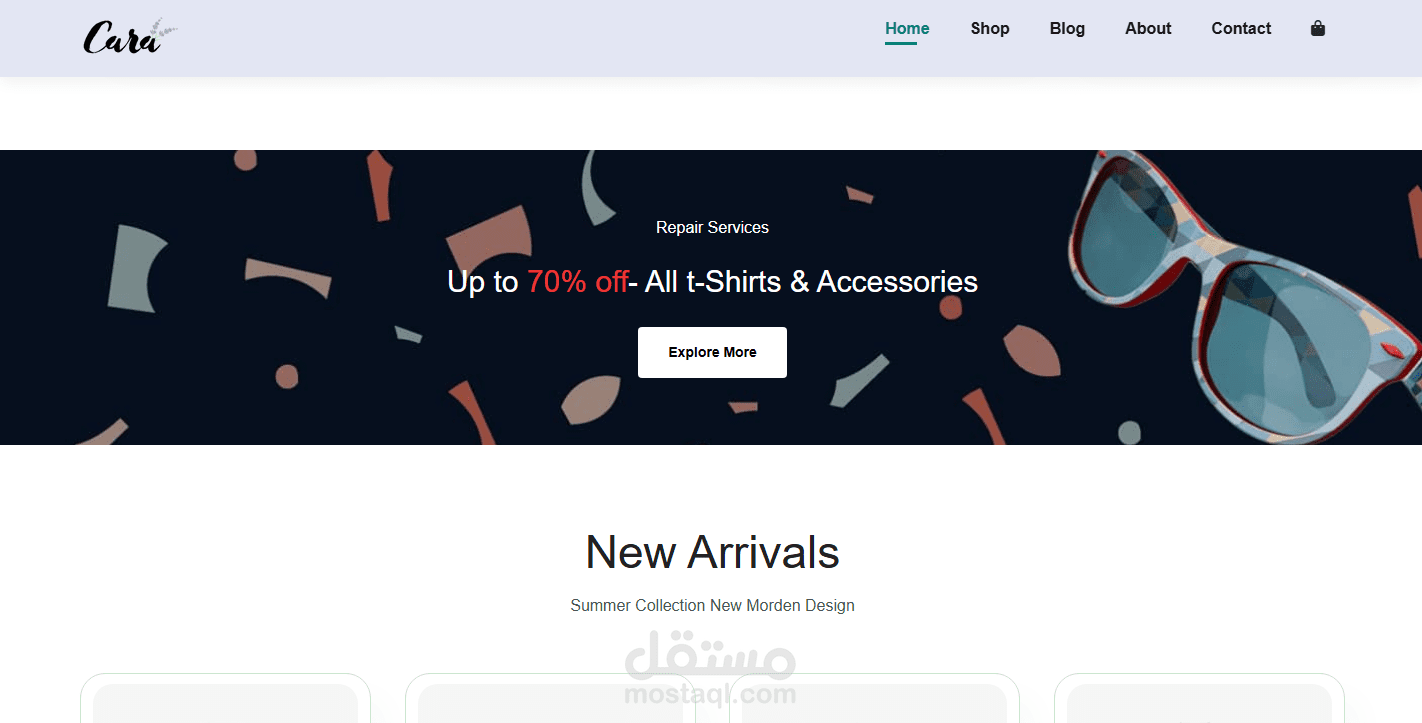
Task: Navigate to the About page
Action: [1148, 28]
